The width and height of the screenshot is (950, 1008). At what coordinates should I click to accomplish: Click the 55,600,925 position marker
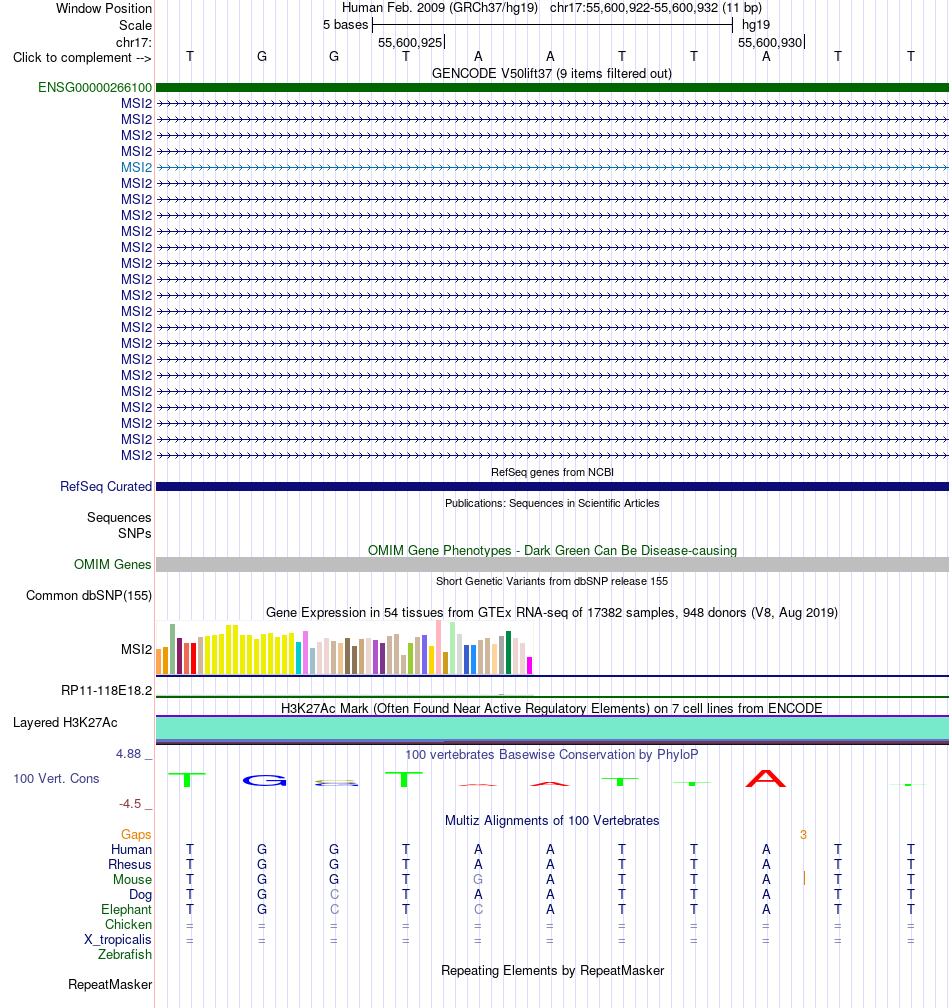pos(410,43)
